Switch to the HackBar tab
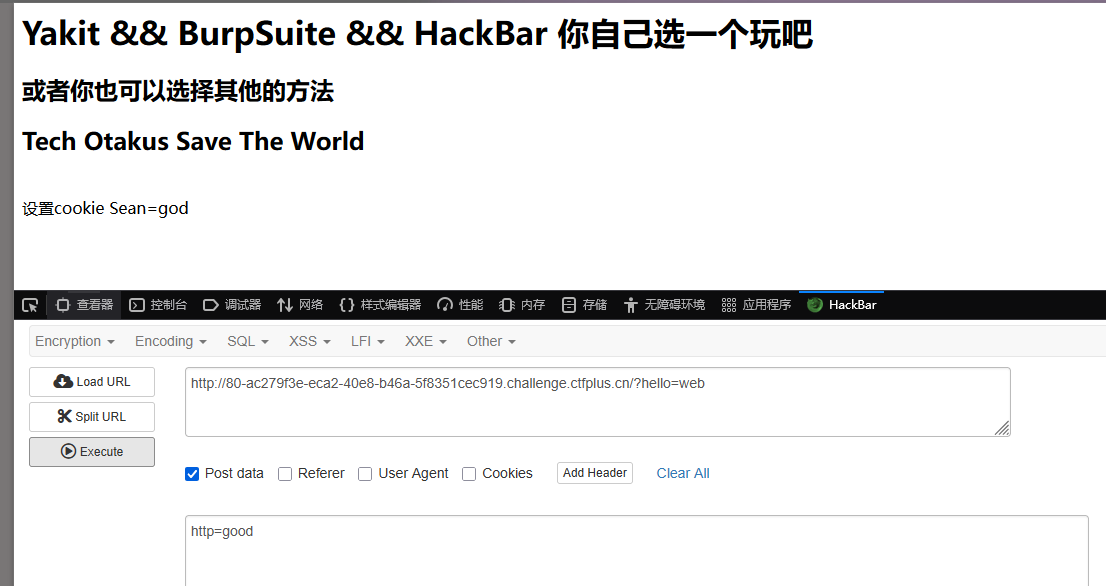1106x586 pixels. coord(841,305)
